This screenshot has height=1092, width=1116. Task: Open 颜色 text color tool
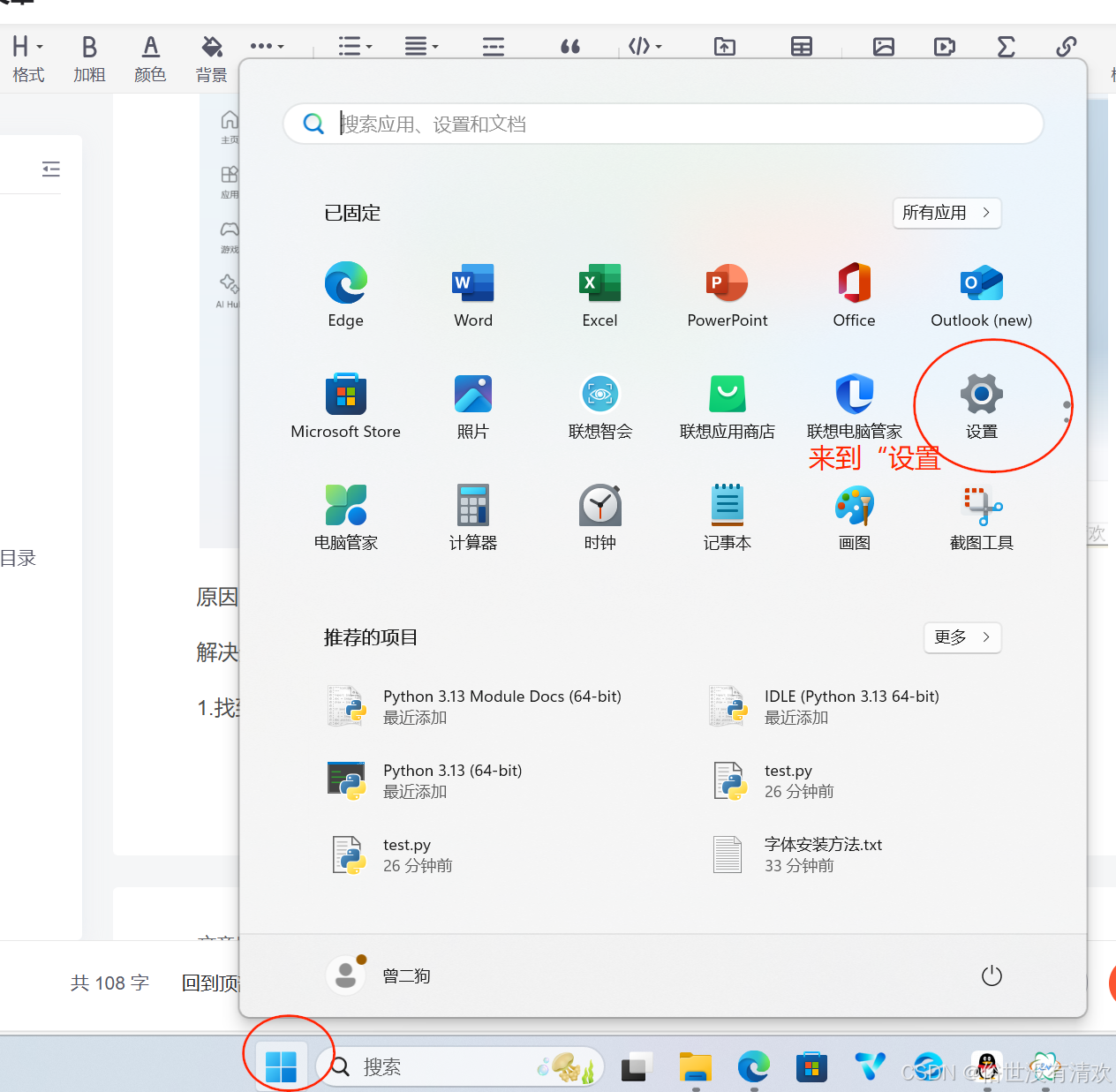(x=150, y=58)
